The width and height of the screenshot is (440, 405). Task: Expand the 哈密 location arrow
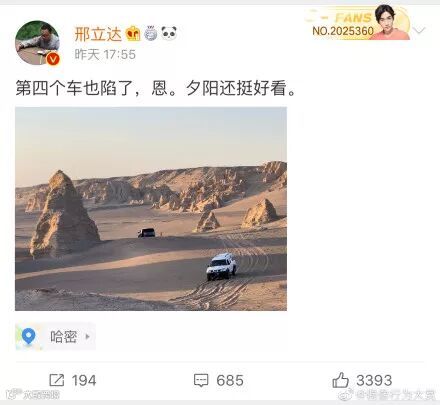click(x=88, y=336)
